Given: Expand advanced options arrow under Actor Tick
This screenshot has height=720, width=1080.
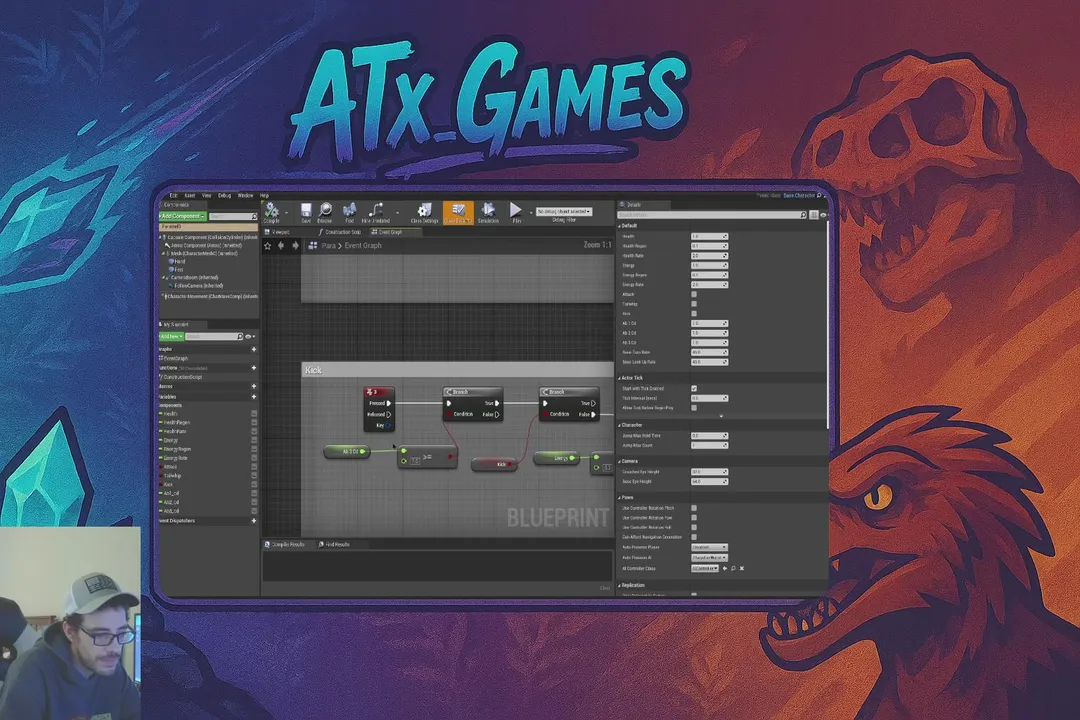Looking at the screenshot, I should coord(721,417).
